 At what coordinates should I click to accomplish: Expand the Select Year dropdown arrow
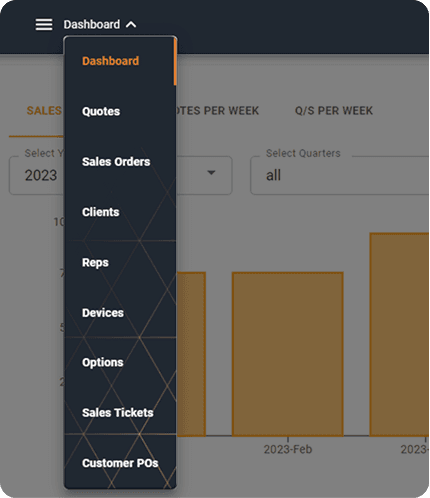[x=211, y=173]
